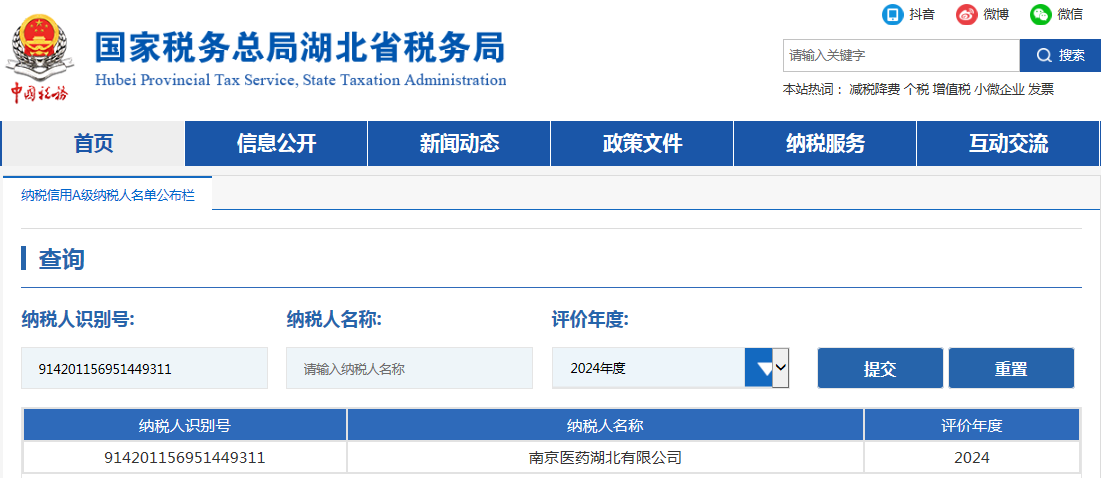Viewport: 1101px width, 478px height.
Task: Click the WeChat (微信) icon
Action: pyautogui.click(x=1041, y=14)
